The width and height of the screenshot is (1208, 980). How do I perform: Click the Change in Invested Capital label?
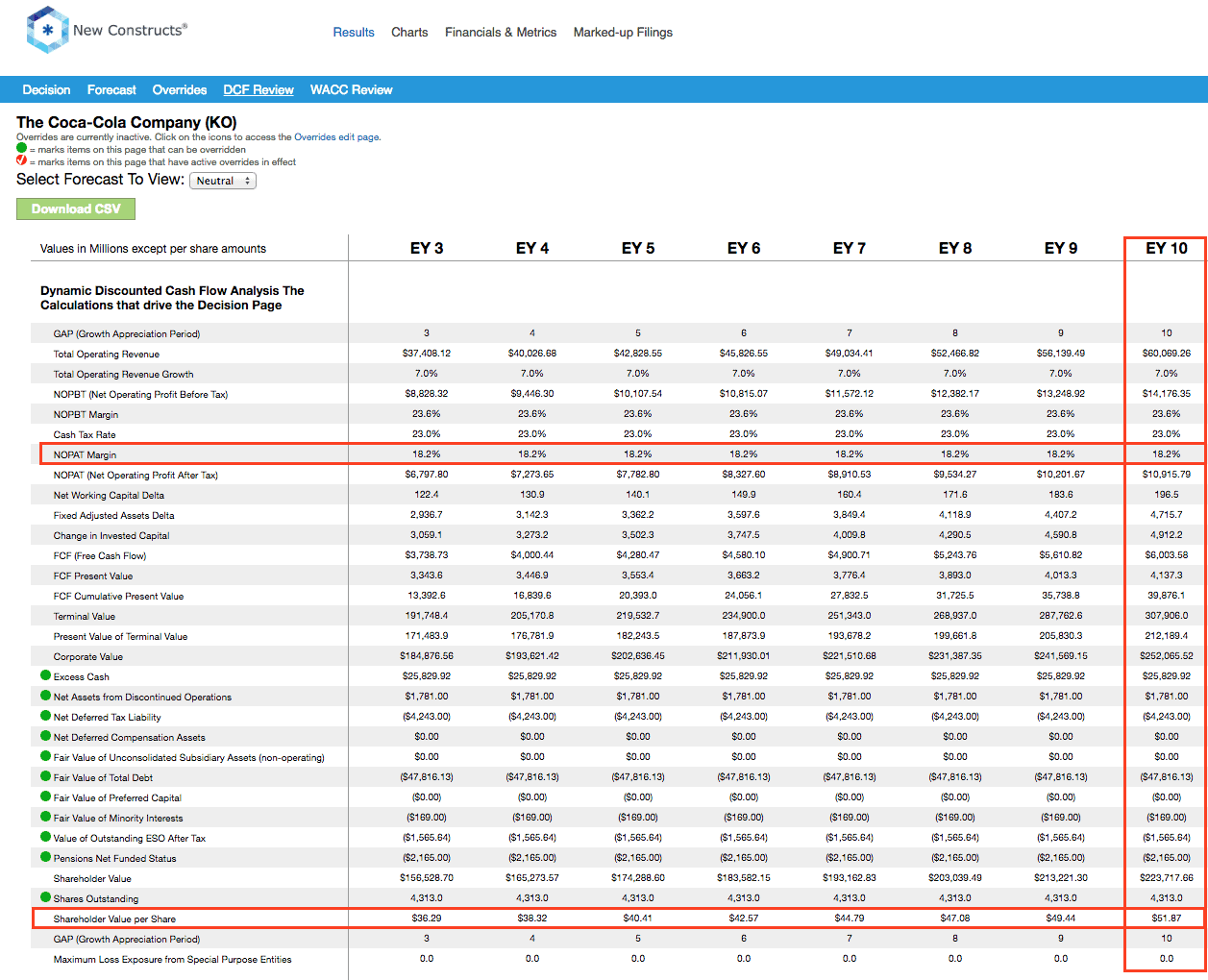(111, 535)
